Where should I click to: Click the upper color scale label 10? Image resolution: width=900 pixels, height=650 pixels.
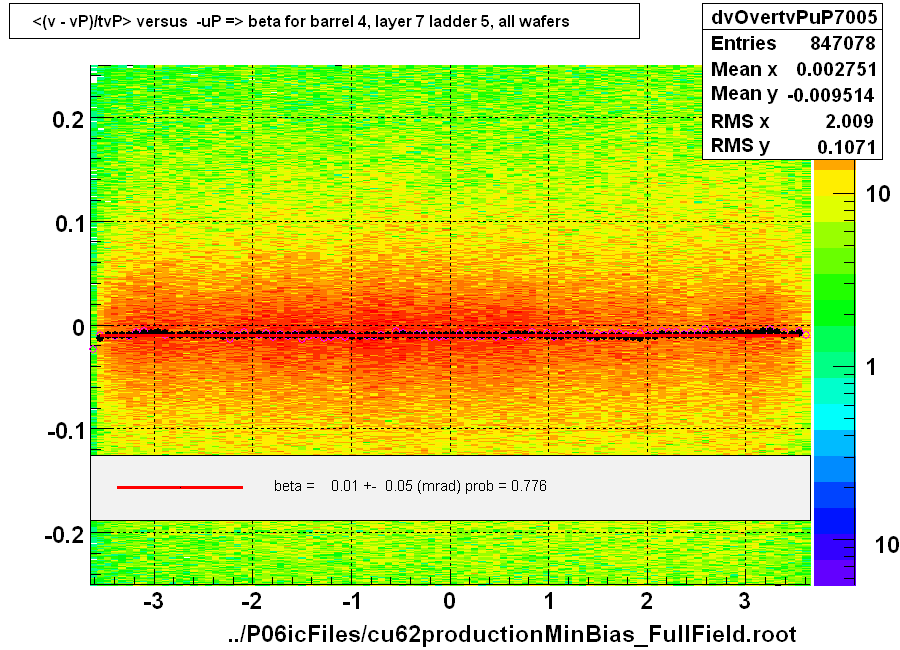pos(878,194)
